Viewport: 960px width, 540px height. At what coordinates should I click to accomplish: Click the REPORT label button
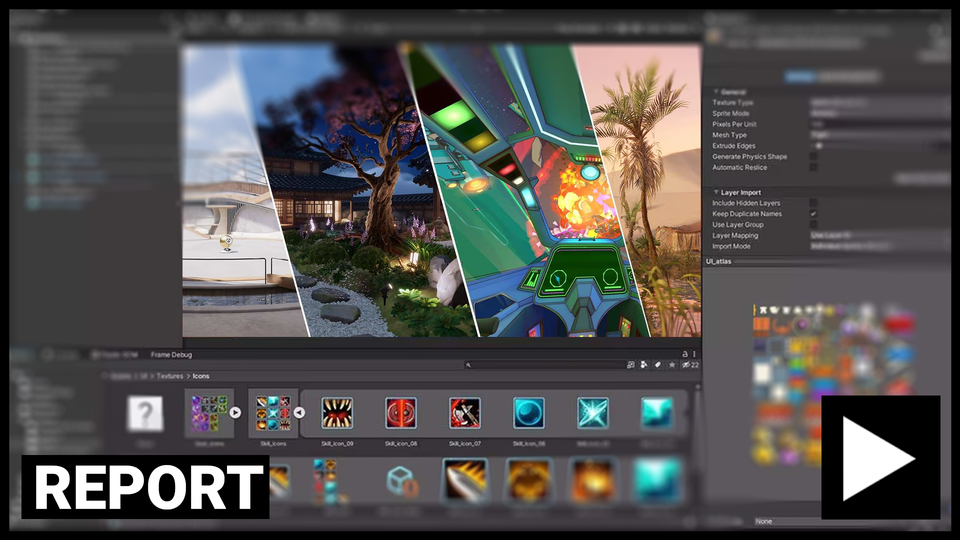point(146,487)
